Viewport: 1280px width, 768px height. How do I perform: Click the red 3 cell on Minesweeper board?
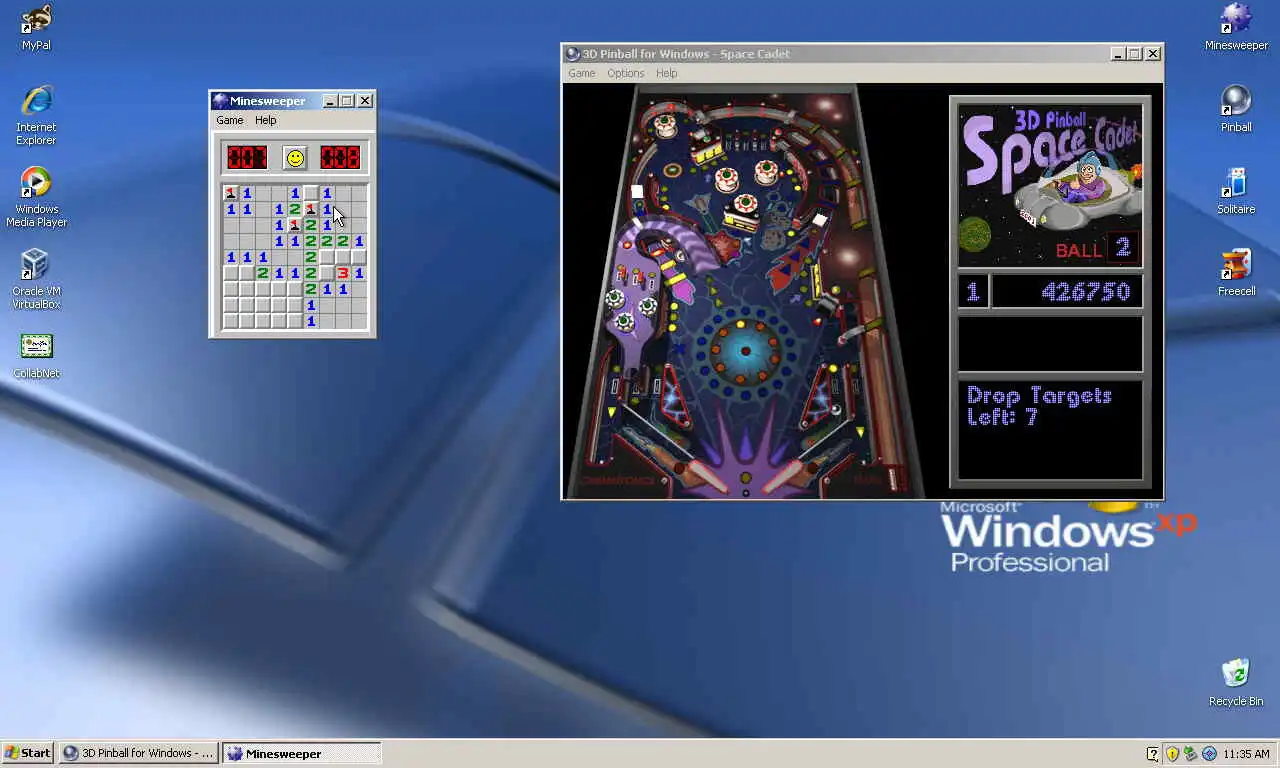pyautogui.click(x=343, y=273)
